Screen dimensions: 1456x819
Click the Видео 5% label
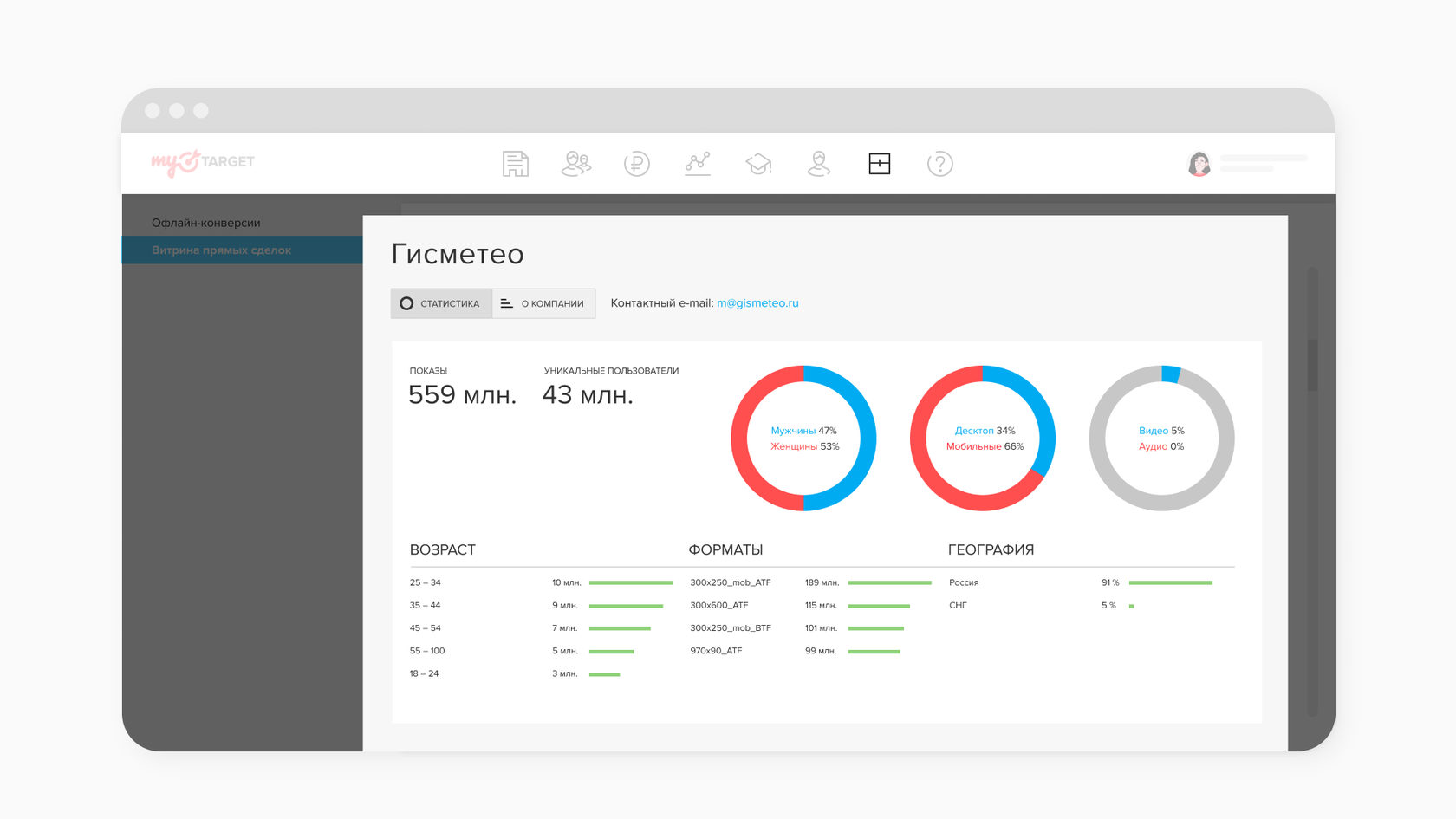pyautogui.click(x=1161, y=431)
